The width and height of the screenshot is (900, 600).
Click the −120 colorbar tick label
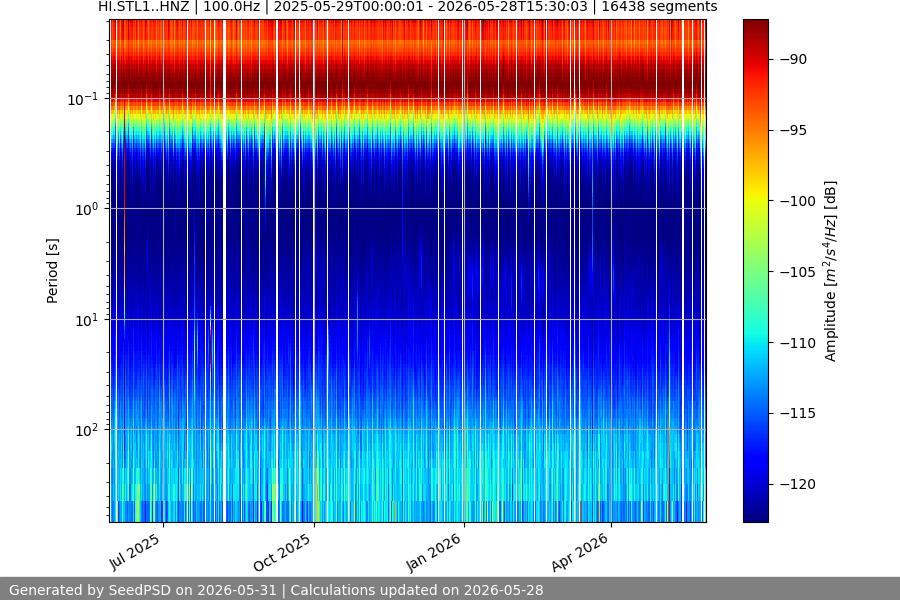pos(797,484)
